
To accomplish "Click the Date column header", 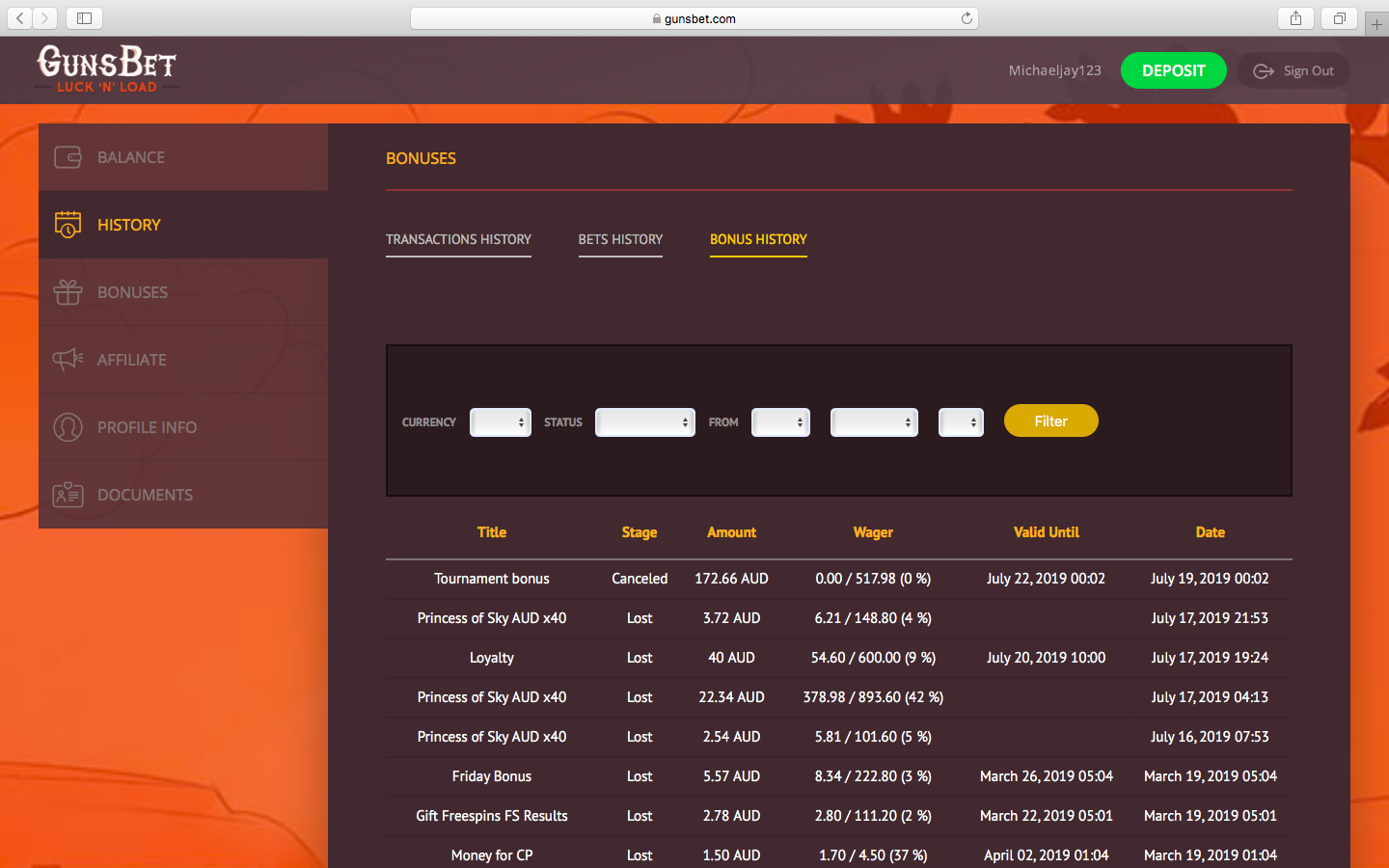I will pyautogui.click(x=1211, y=532).
